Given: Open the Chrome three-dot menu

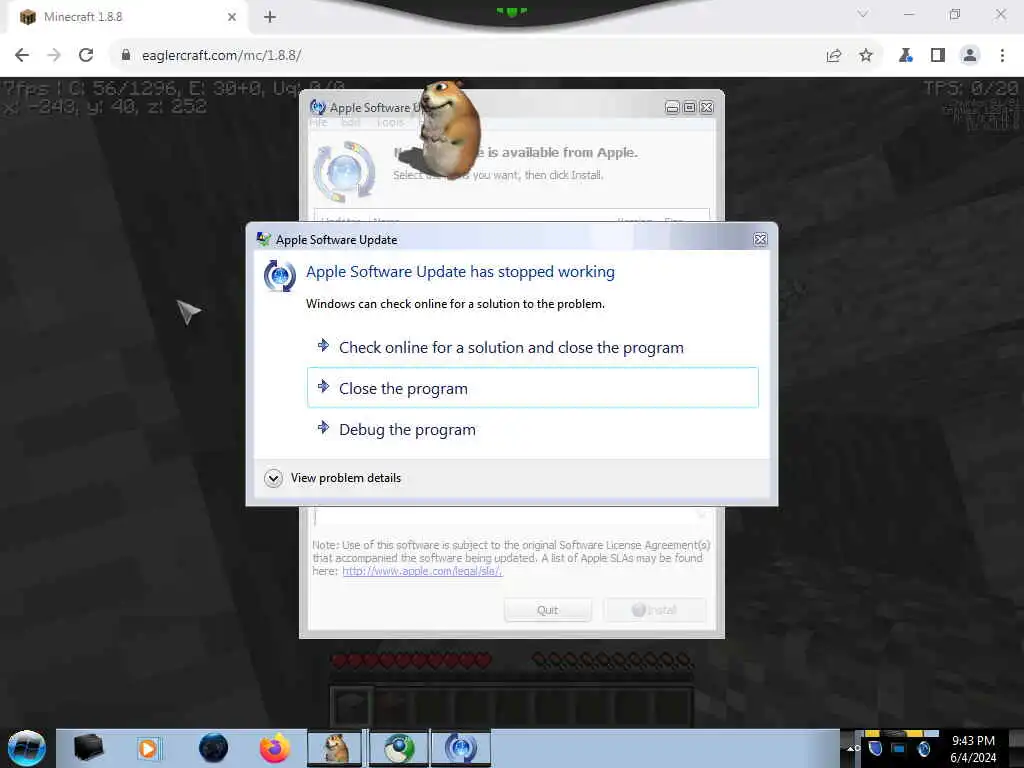Looking at the screenshot, I should click(1002, 56).
